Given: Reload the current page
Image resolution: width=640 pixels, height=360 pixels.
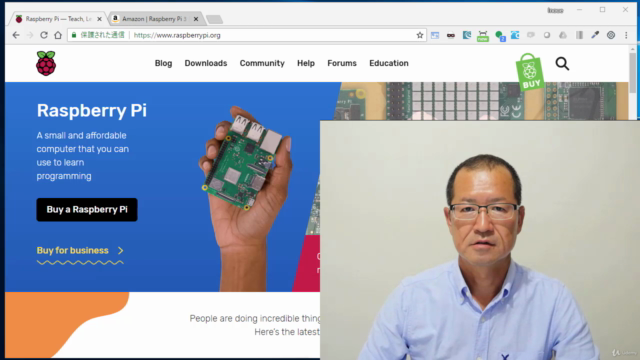Looking at the screenshot, I should (x=44, y=35).
